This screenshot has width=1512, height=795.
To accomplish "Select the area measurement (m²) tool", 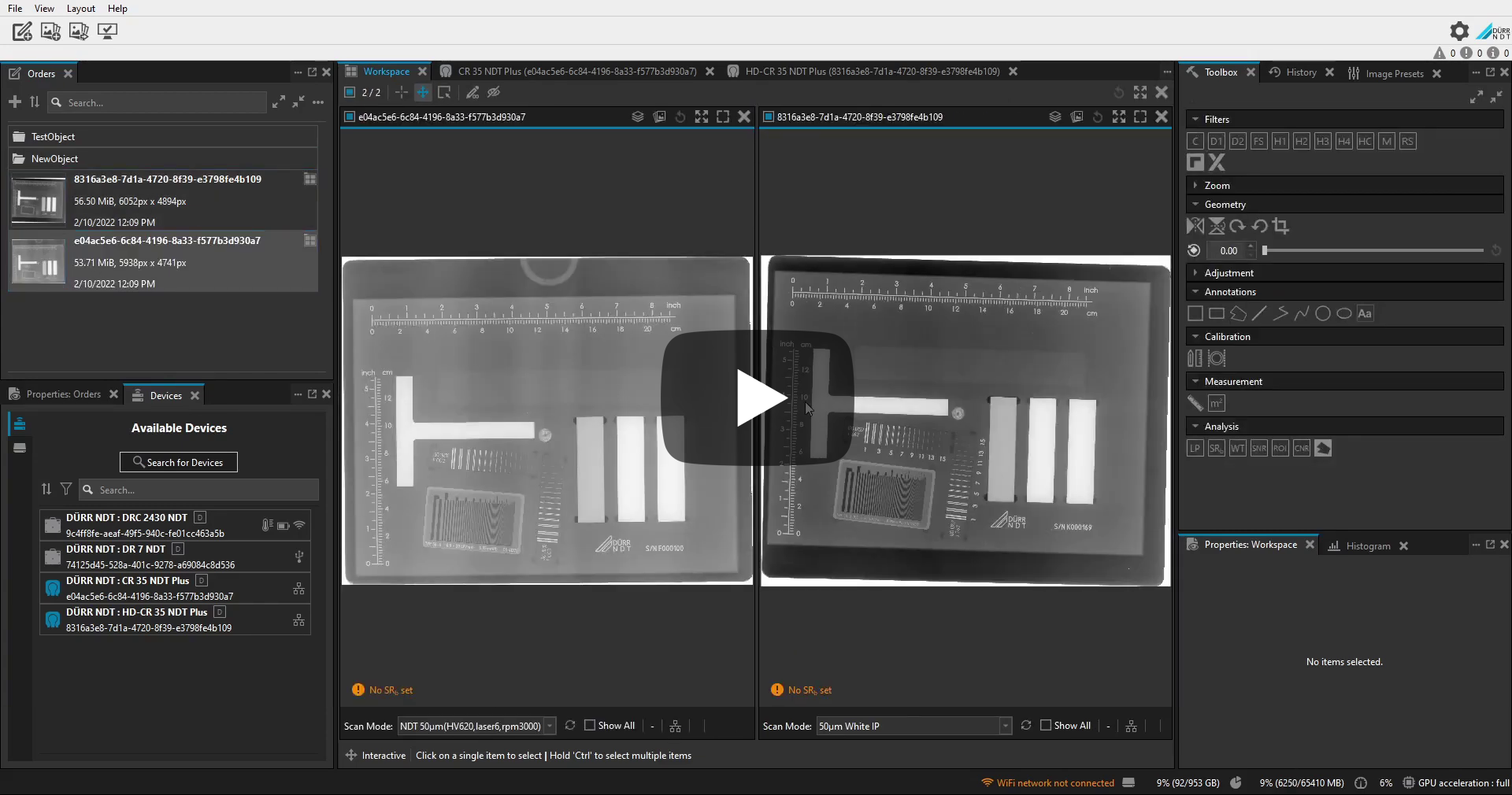I will click(x=1216, y=404).
